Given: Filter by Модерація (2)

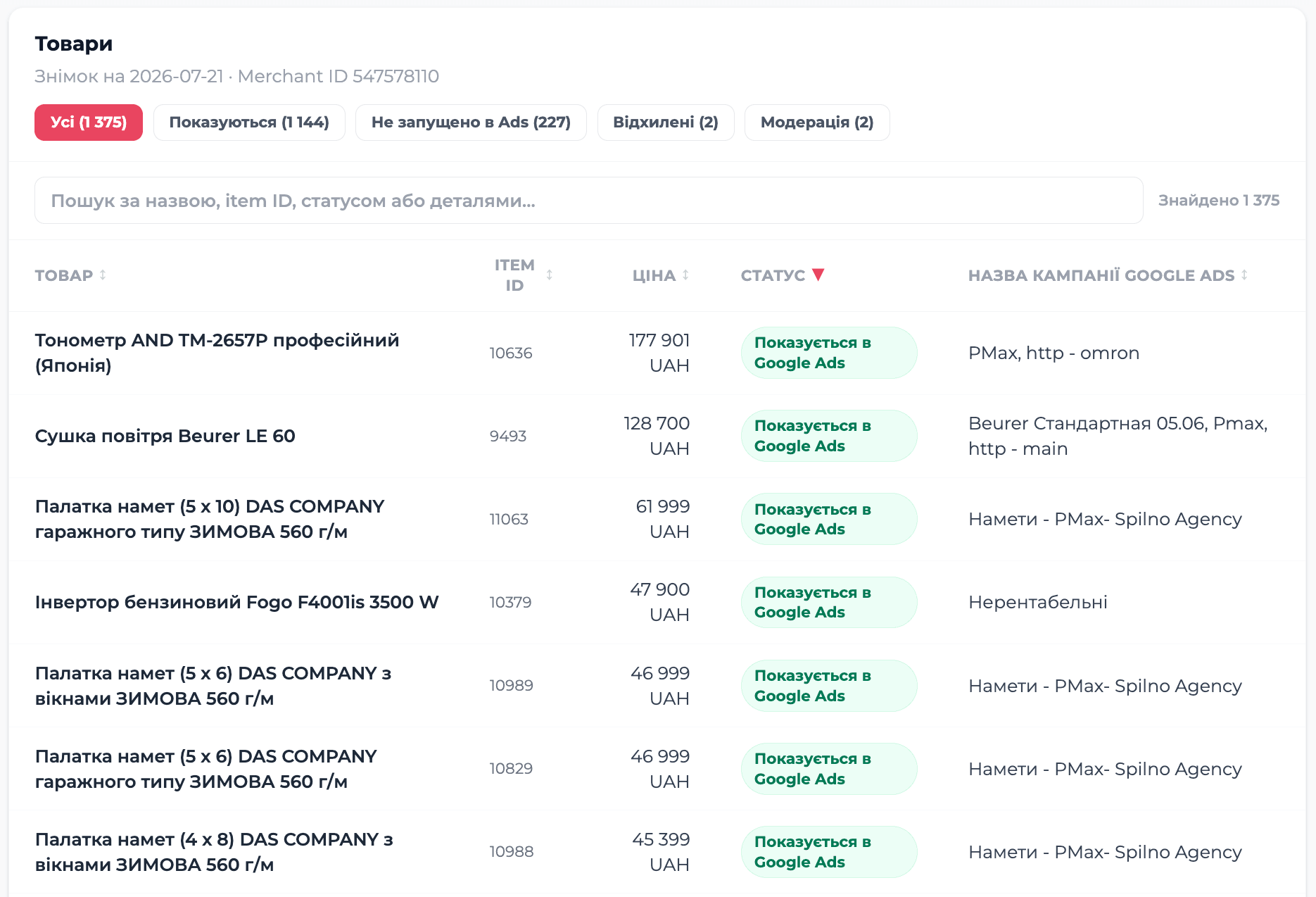Looking at the screenshot, I should click(x=817, y=123).
